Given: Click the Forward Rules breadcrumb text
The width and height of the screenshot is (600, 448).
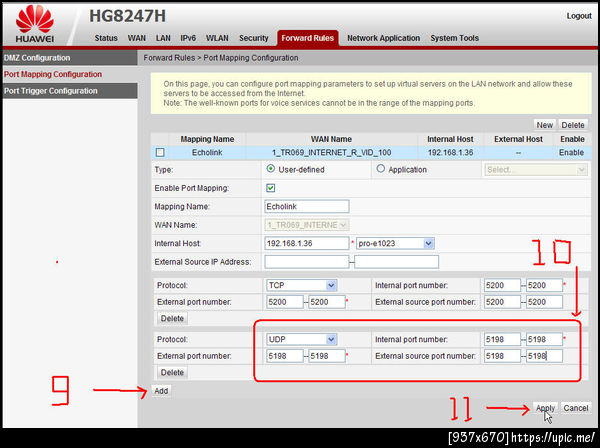Looking at the screenshot, I should 169,58.
